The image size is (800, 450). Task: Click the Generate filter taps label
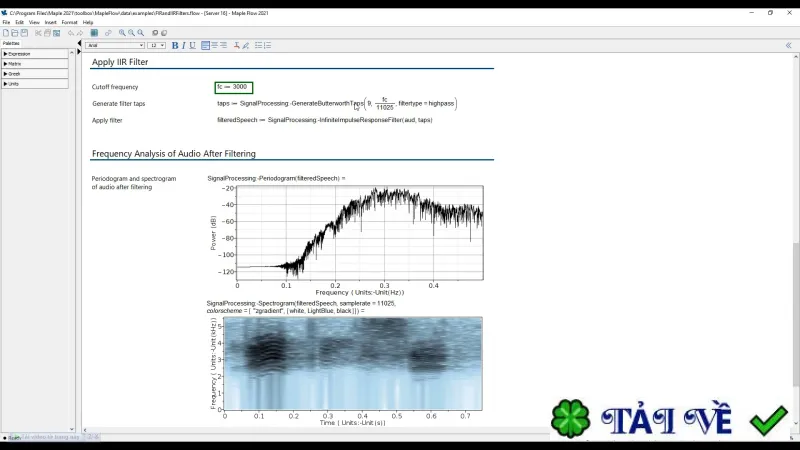click(x=118, y=104)
